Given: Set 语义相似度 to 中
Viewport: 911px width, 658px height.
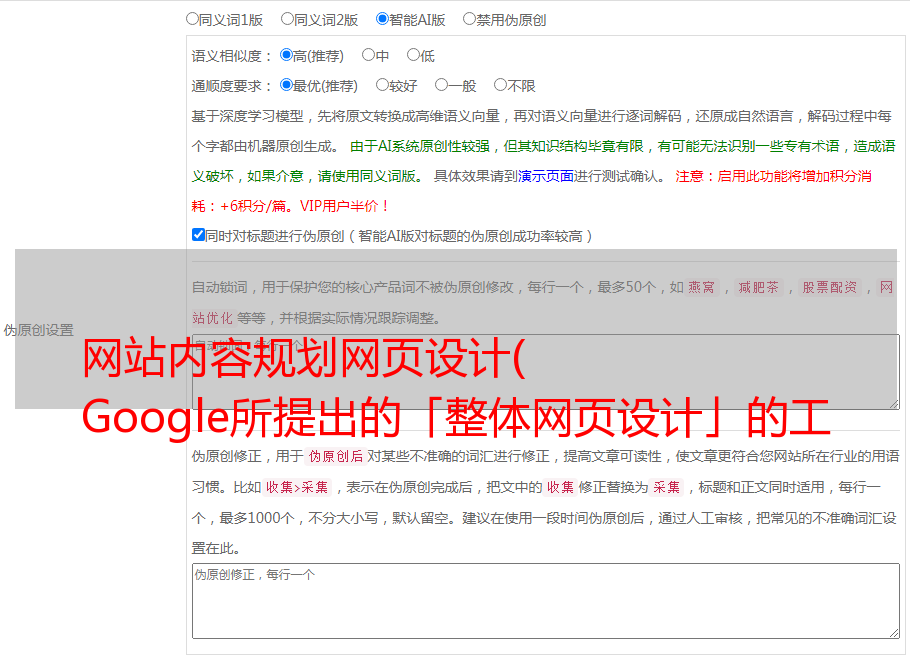Looking at the screenshot, I should [368, 55].
